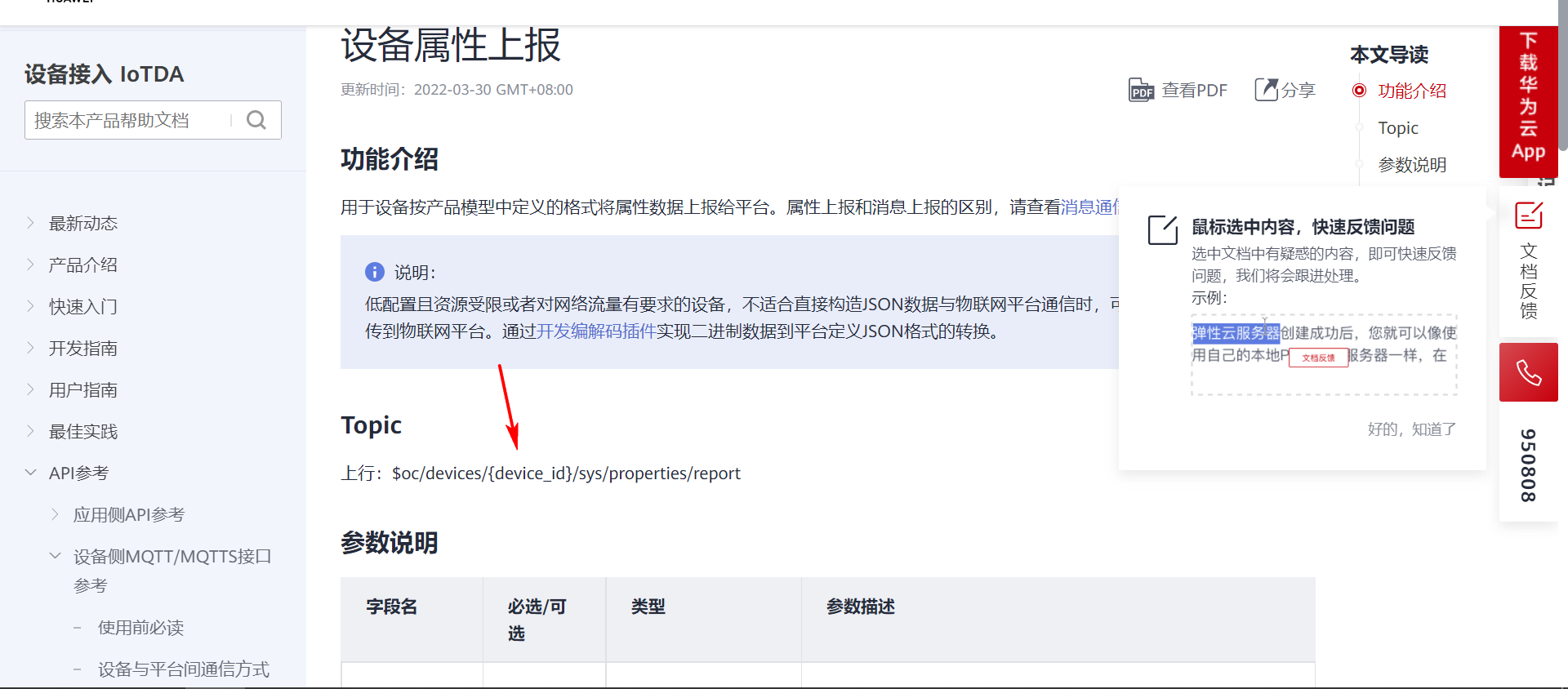Dismiss popup with 好的，知道了
The image size is (1568, 689).
click(x=1411, y=429)
